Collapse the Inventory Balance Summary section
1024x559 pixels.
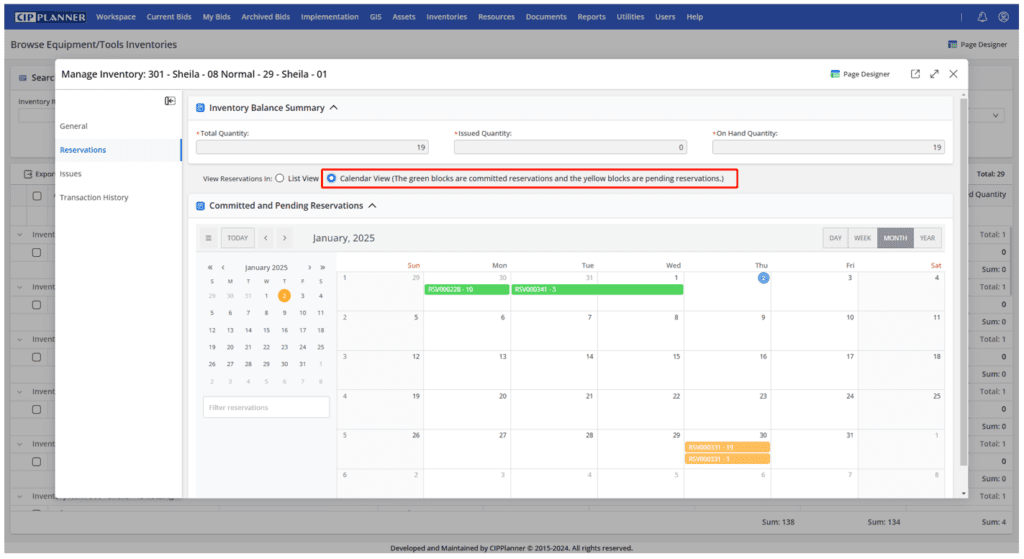pyautogui.click(x=334, y=108)
